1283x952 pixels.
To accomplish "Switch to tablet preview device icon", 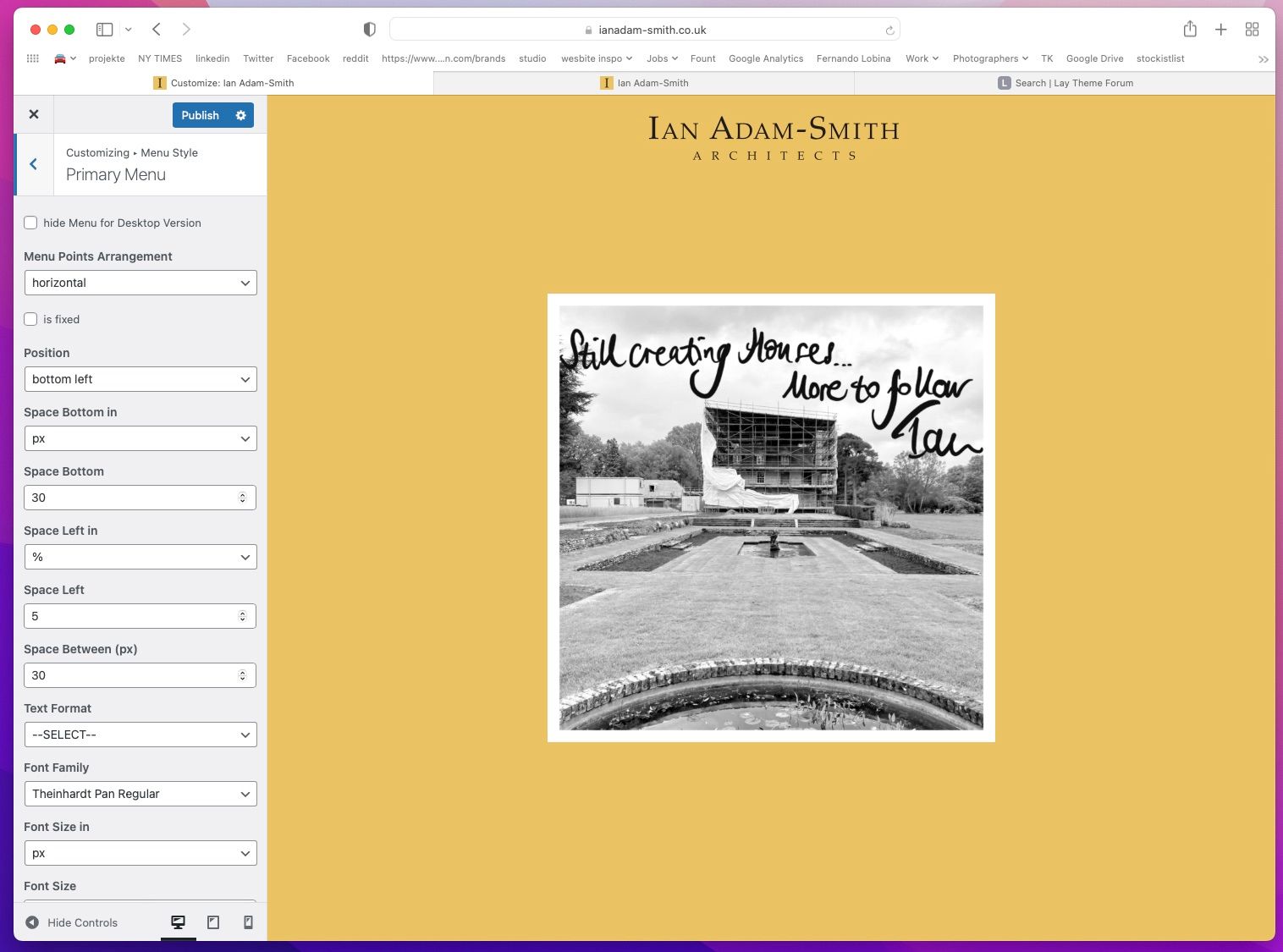I will [x=213, y=922].
